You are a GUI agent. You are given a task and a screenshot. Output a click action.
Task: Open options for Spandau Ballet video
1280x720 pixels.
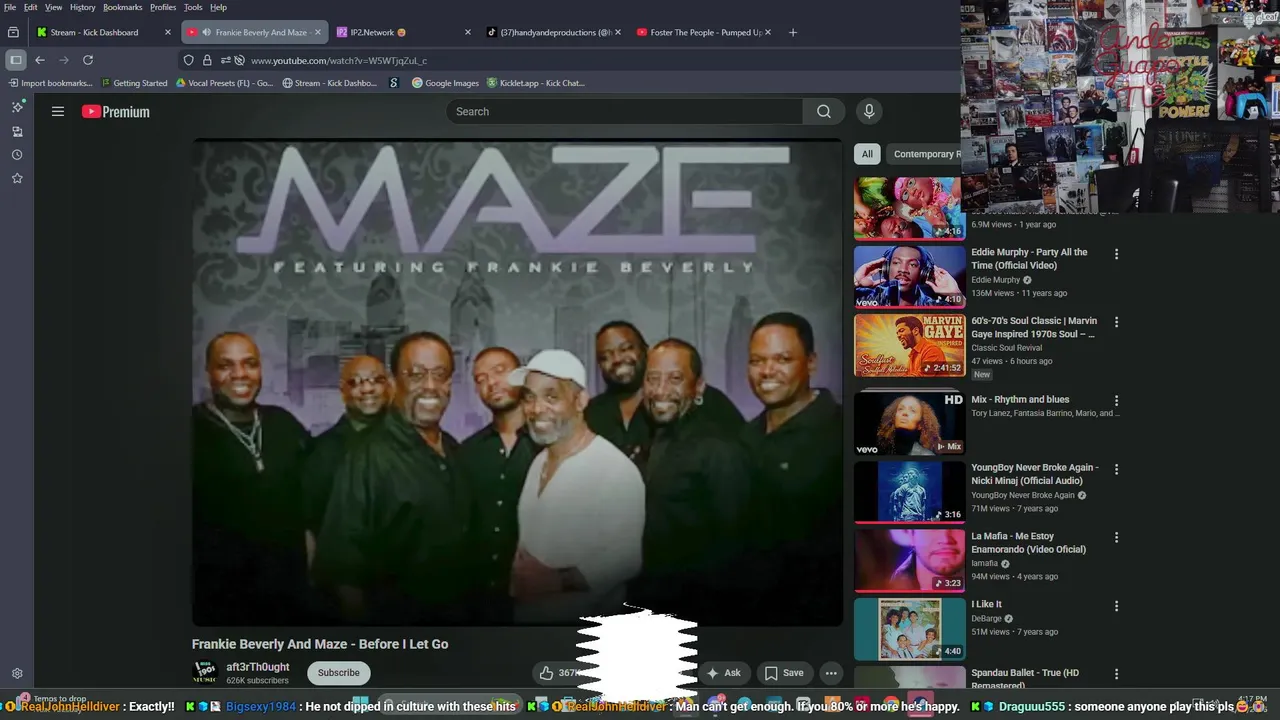[1116, 674]
